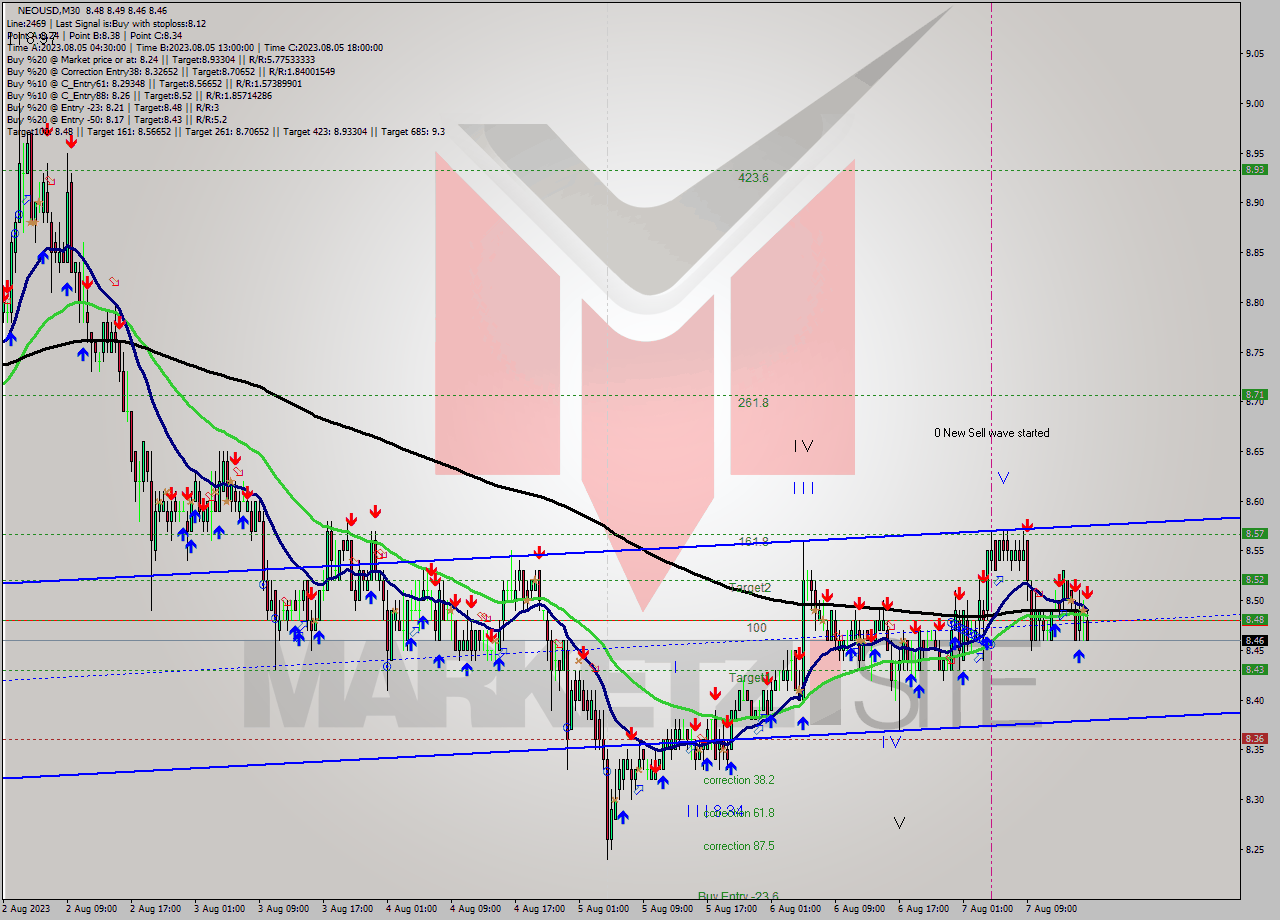
Task: Click the 8.65 price axis value
Action: click(x=1255, y=451)
